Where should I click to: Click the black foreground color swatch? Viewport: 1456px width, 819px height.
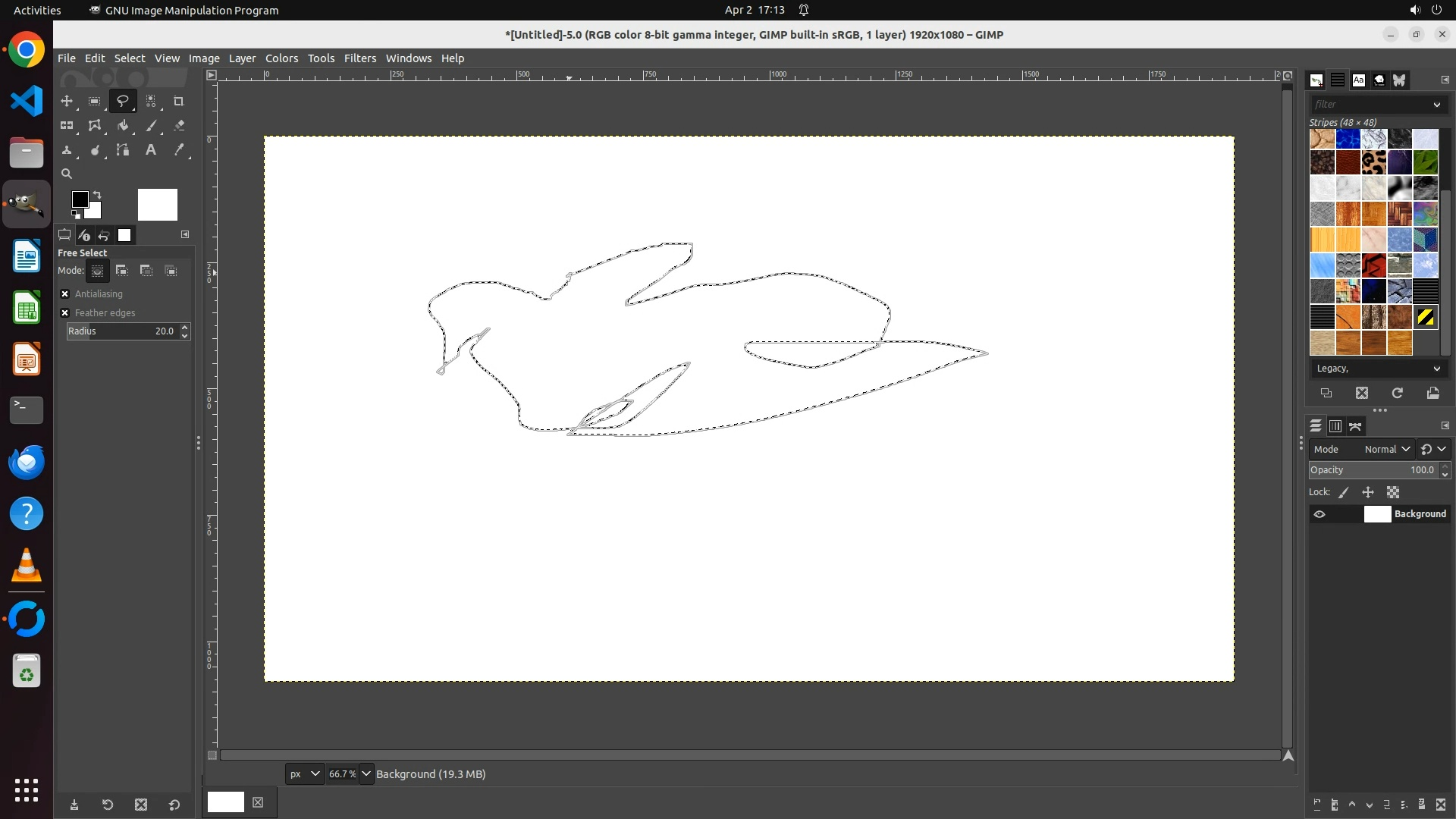[80, 199]
